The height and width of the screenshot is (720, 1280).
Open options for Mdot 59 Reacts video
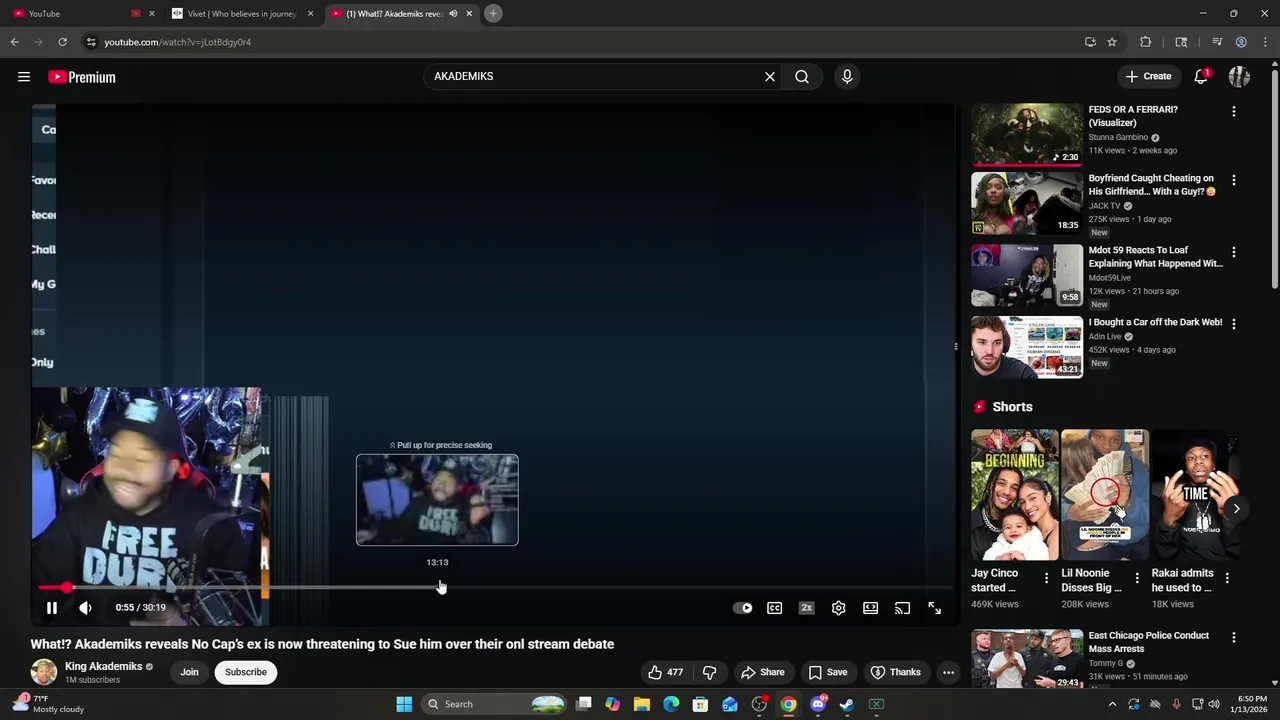pos(1234,253)
